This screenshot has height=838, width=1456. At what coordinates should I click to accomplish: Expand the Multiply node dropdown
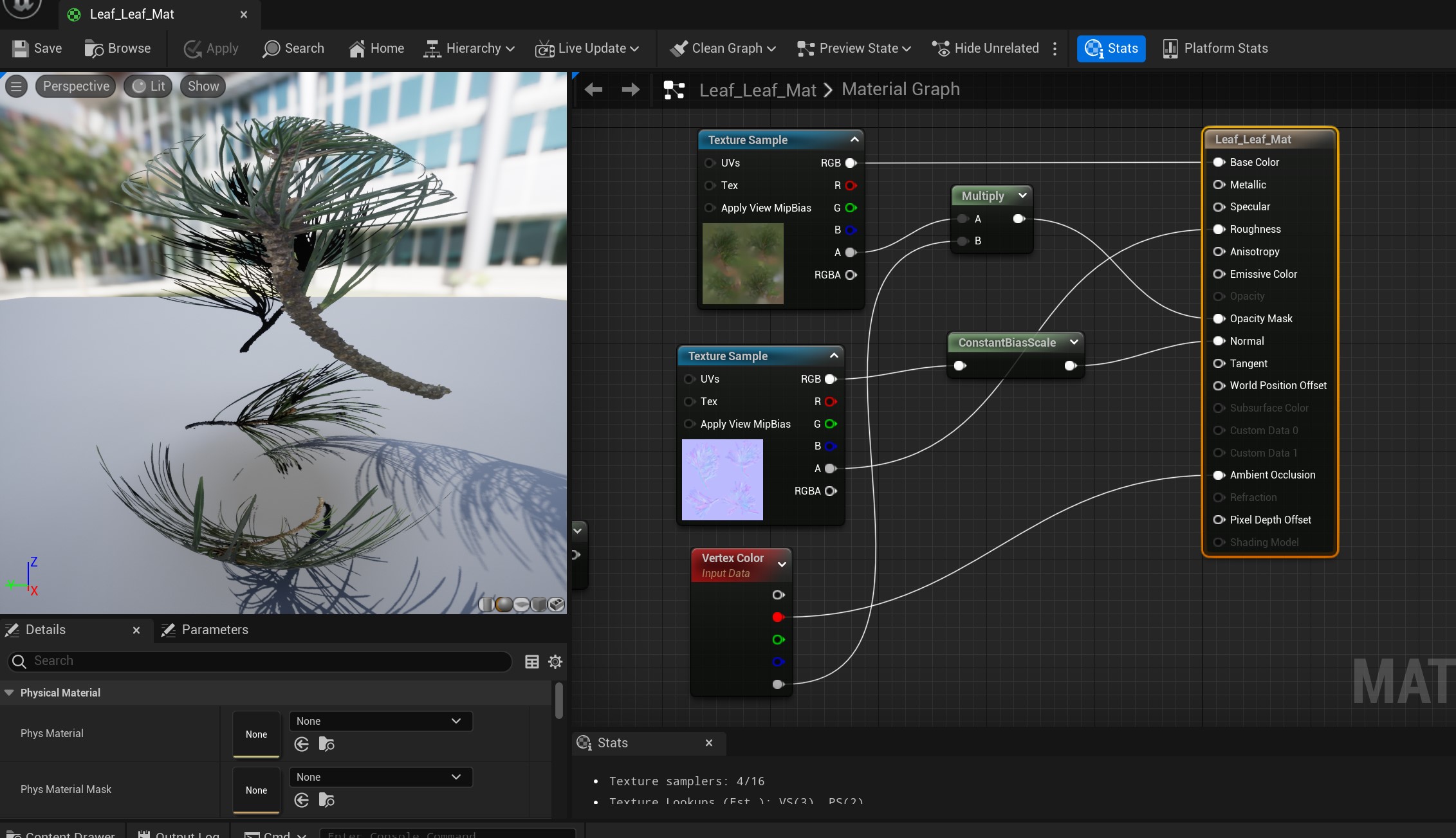click(1021, 195)
